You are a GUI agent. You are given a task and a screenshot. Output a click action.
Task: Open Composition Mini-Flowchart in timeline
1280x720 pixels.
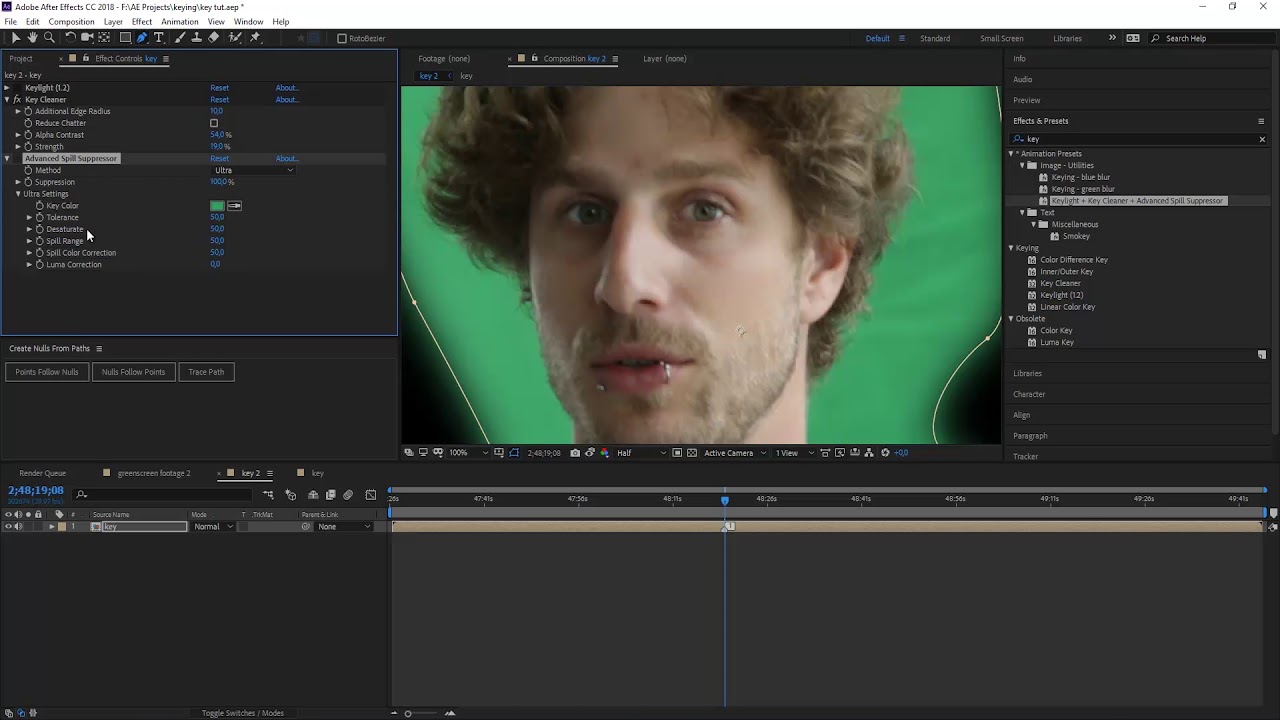pos(268,495)
